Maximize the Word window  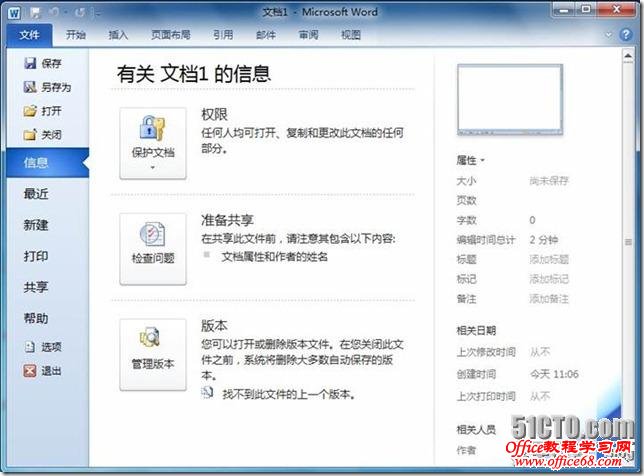click(586, 10)
